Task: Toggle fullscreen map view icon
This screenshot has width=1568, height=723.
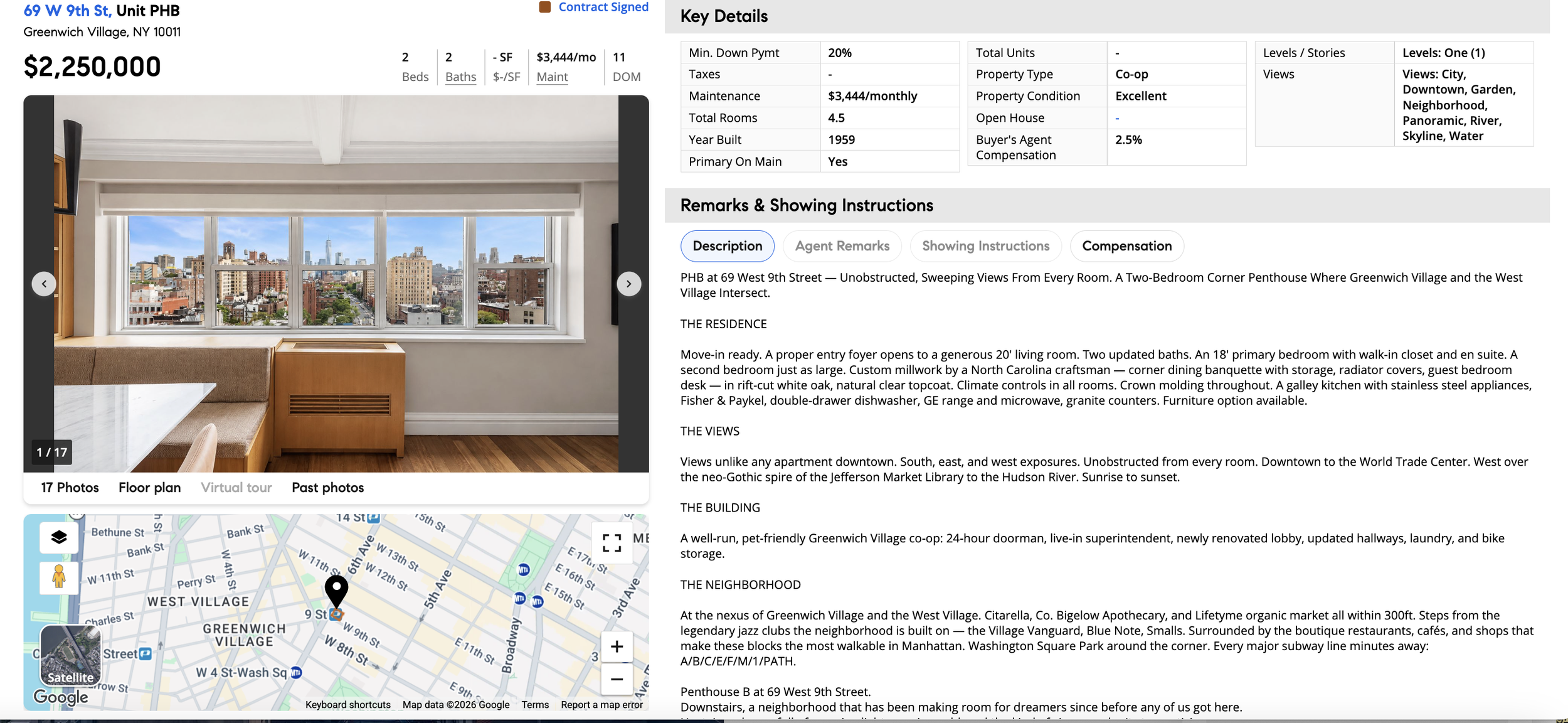Action: point(612,543)
